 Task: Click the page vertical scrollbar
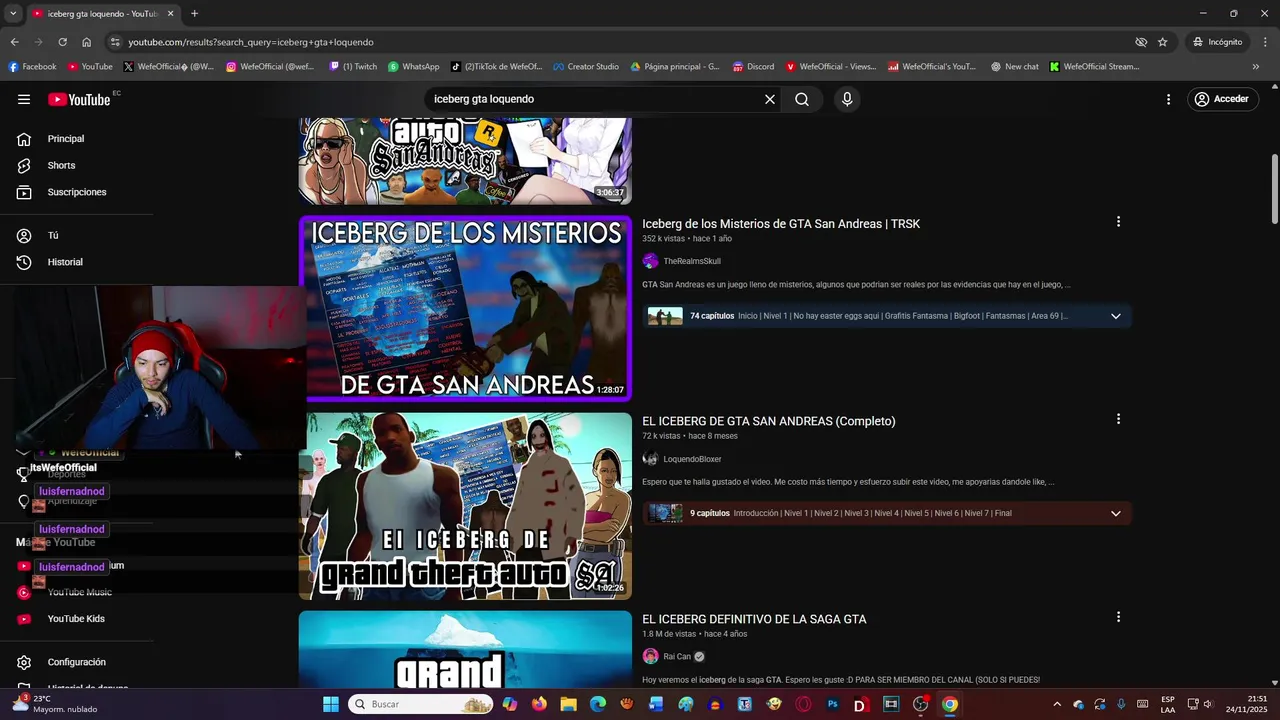[1274, 190]
